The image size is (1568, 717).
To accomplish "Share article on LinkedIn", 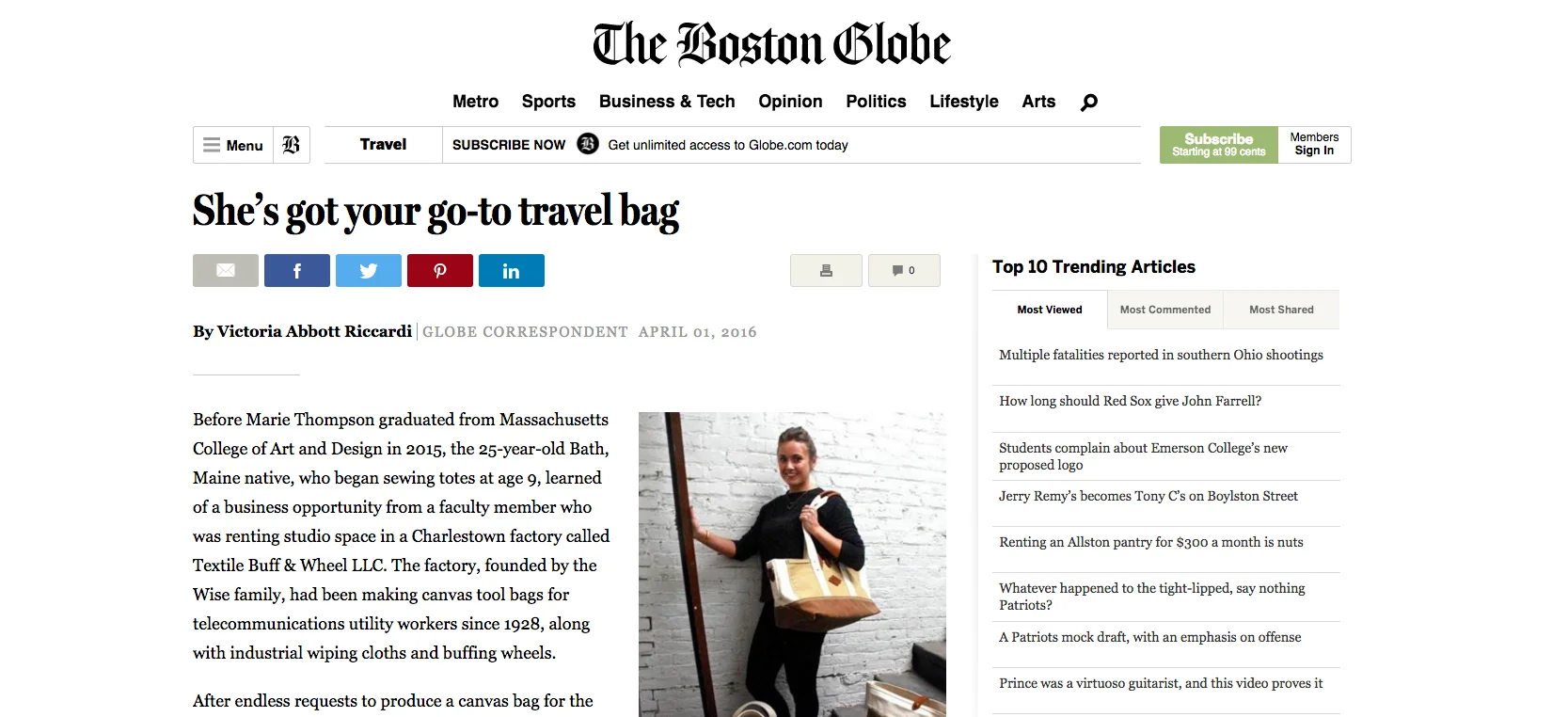I will 512,270.
